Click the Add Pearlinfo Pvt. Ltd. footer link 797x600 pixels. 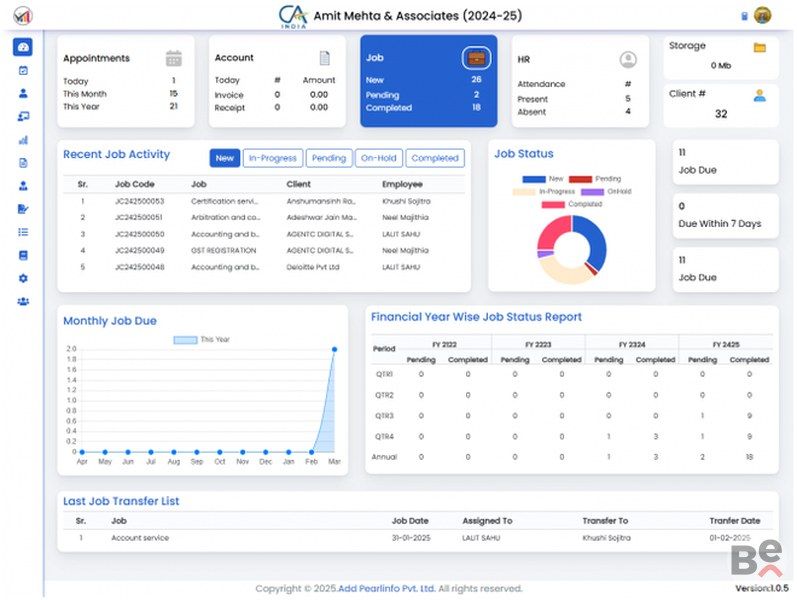click(385, 589)
